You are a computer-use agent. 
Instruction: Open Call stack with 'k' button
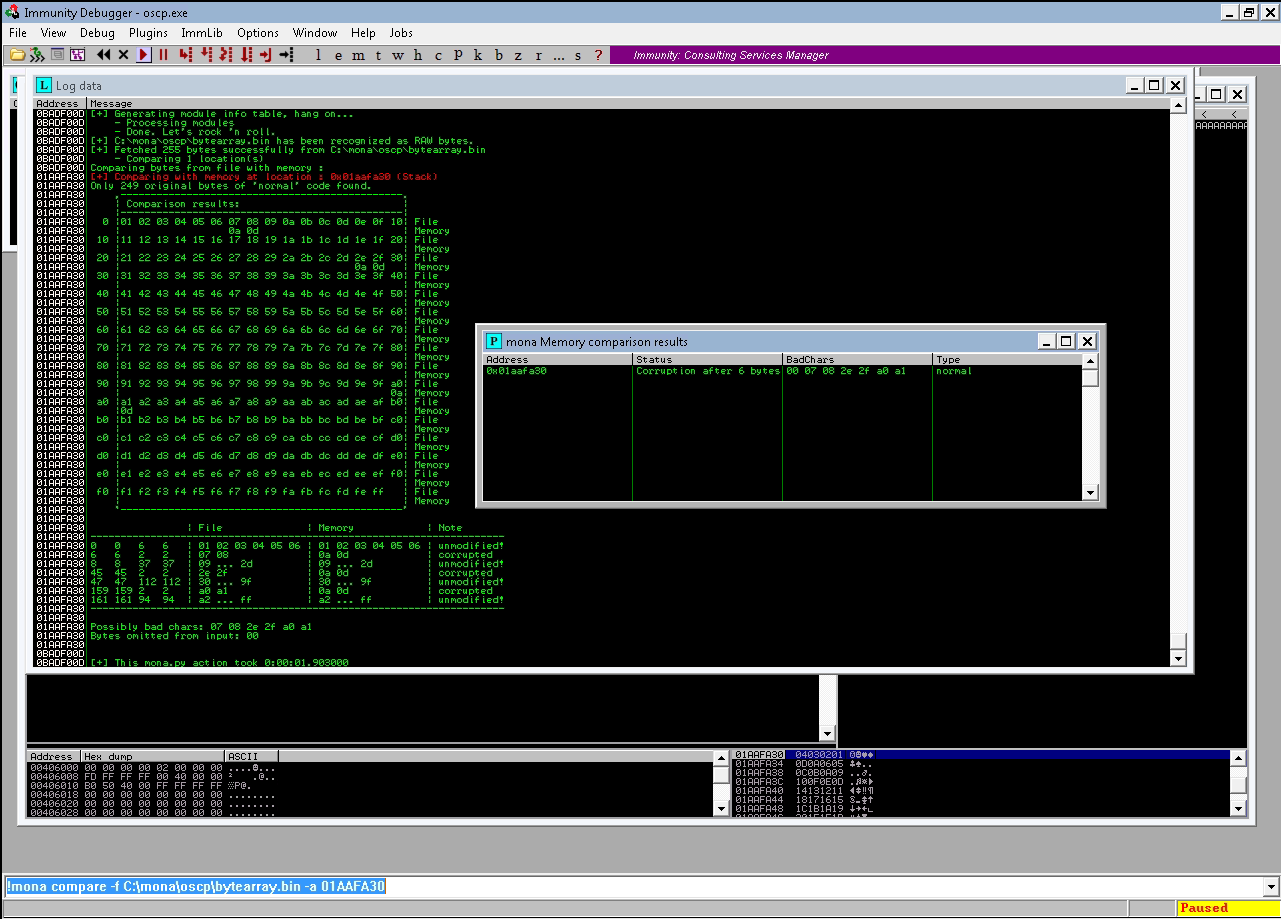coord(478,55)
